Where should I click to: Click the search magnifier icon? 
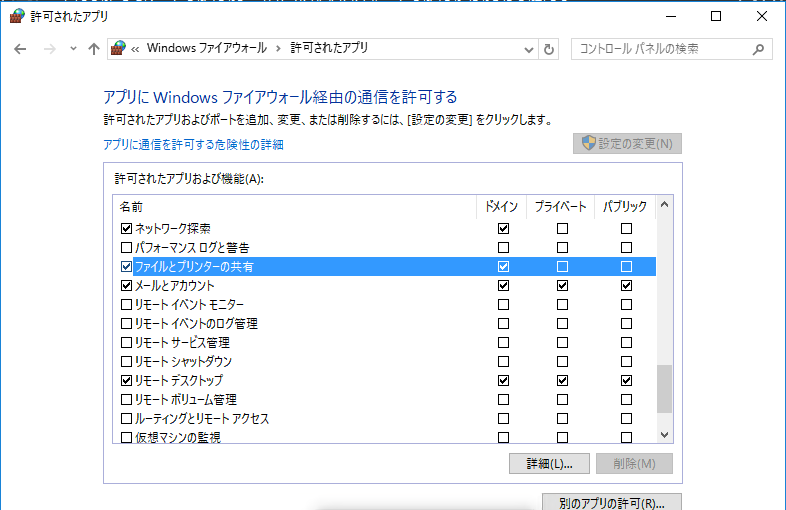pos(758,49)
